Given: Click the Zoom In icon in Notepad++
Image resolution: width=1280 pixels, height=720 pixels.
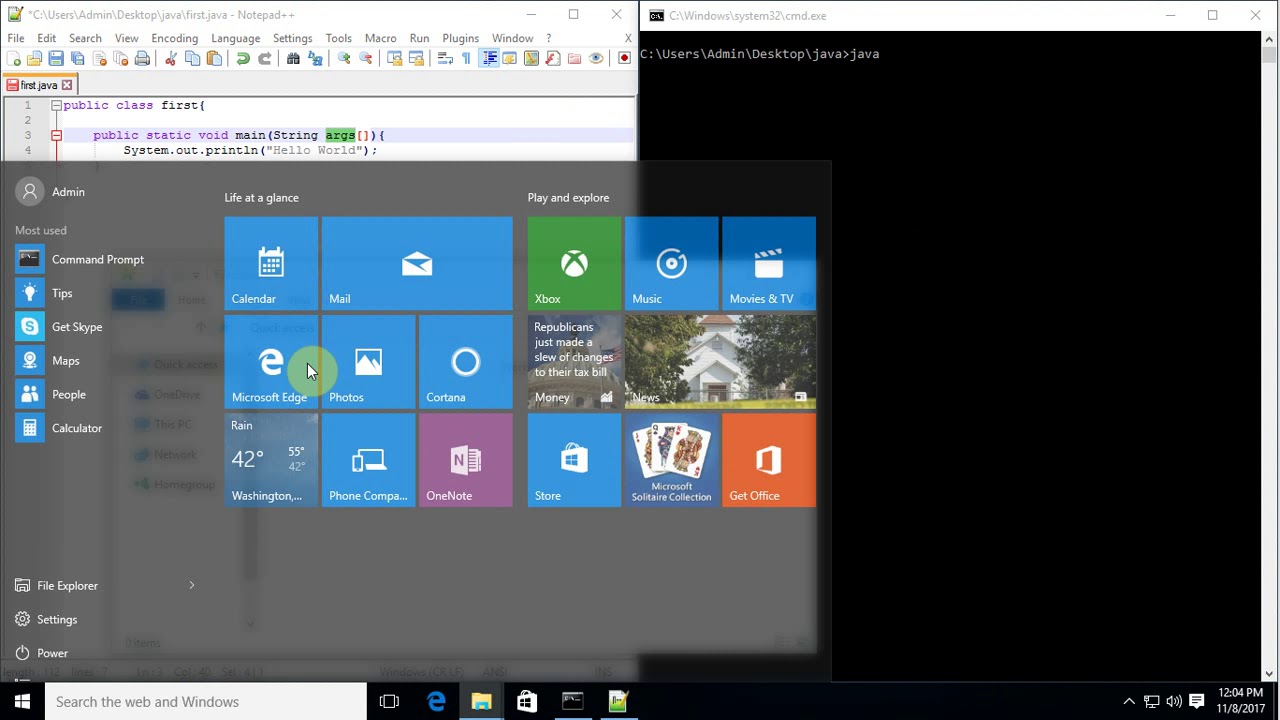Looking at the screenshot, I should [x=344, y=59].
